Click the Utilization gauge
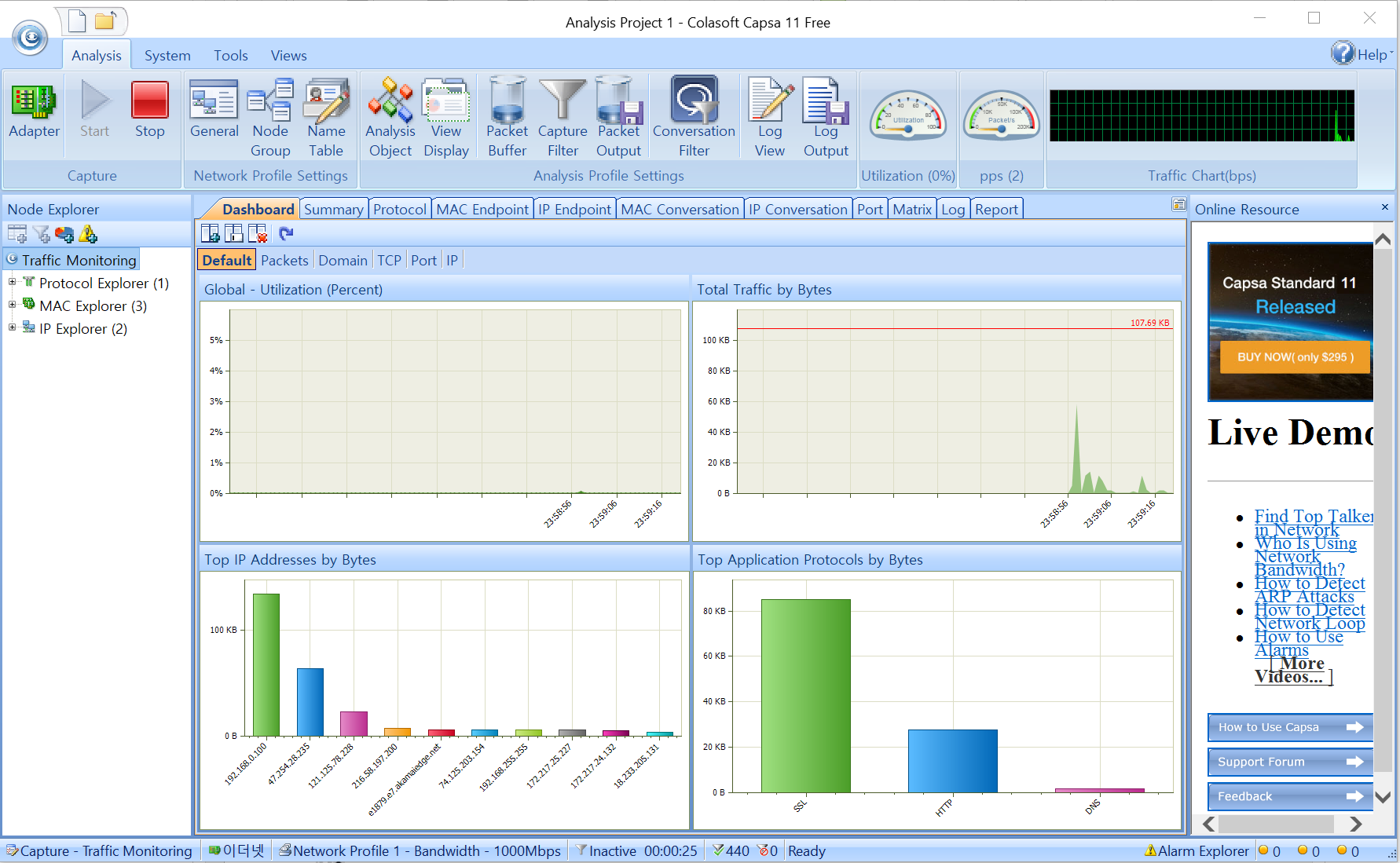The image size is (1400, 863). point(908,116)
